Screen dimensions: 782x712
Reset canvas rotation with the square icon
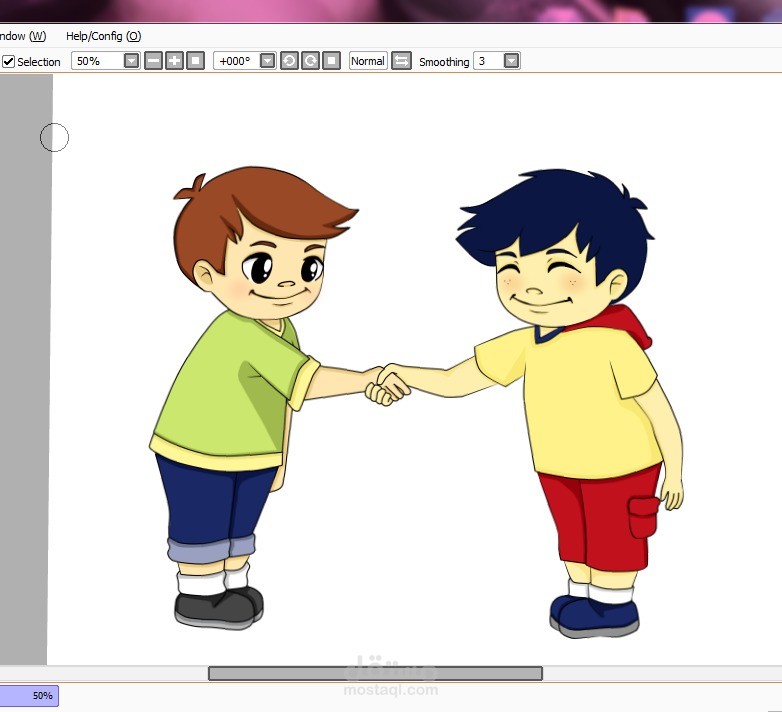tap(331, 61)
